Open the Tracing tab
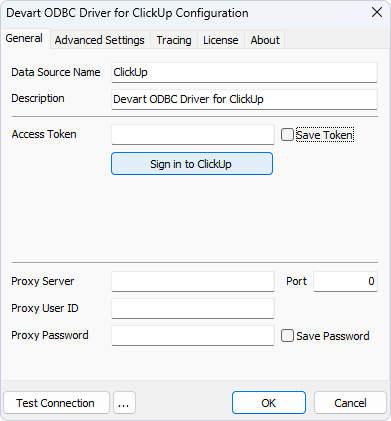Screen dimensions: 391x421 174,40
